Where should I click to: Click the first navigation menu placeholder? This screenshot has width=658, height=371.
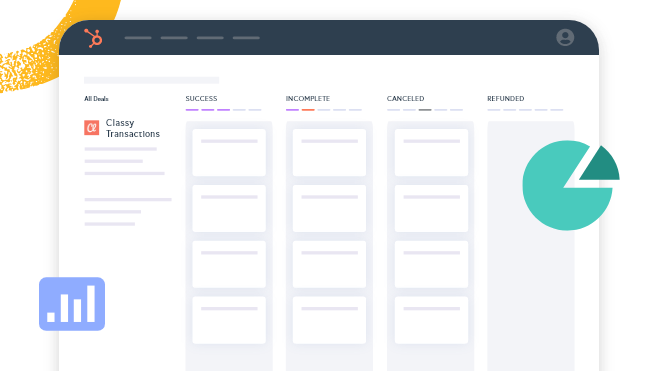pos(138,38)
